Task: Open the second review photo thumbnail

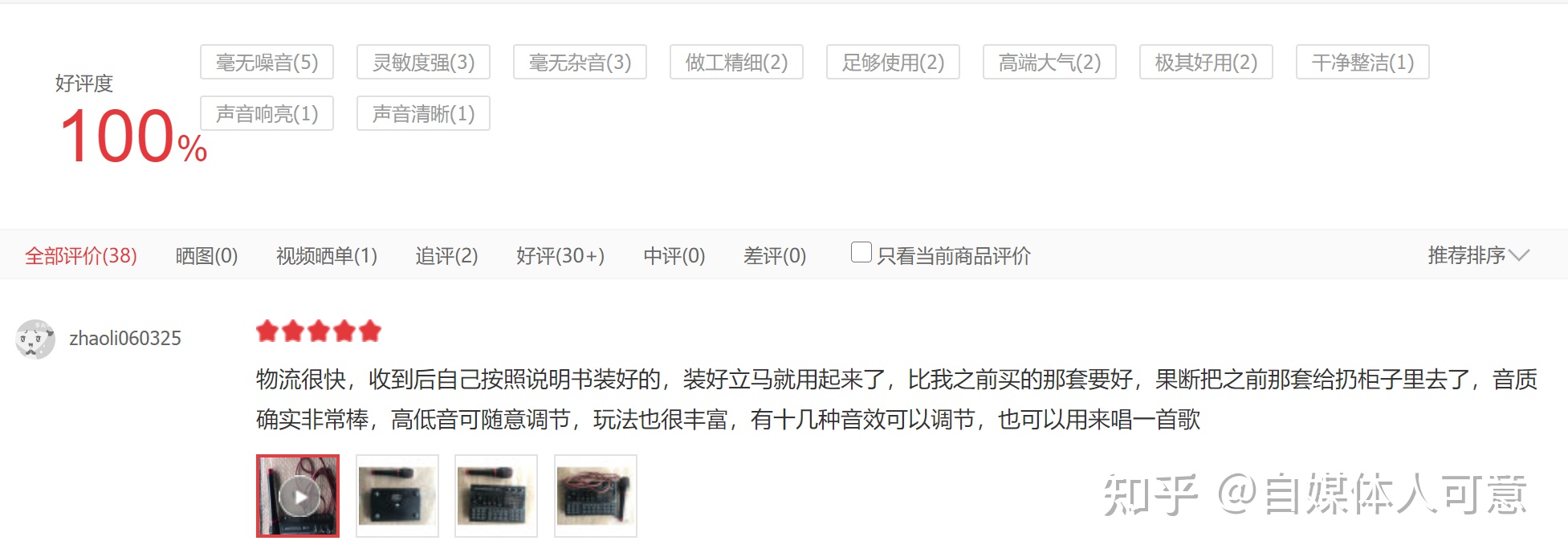Action: tap(397, 496)
